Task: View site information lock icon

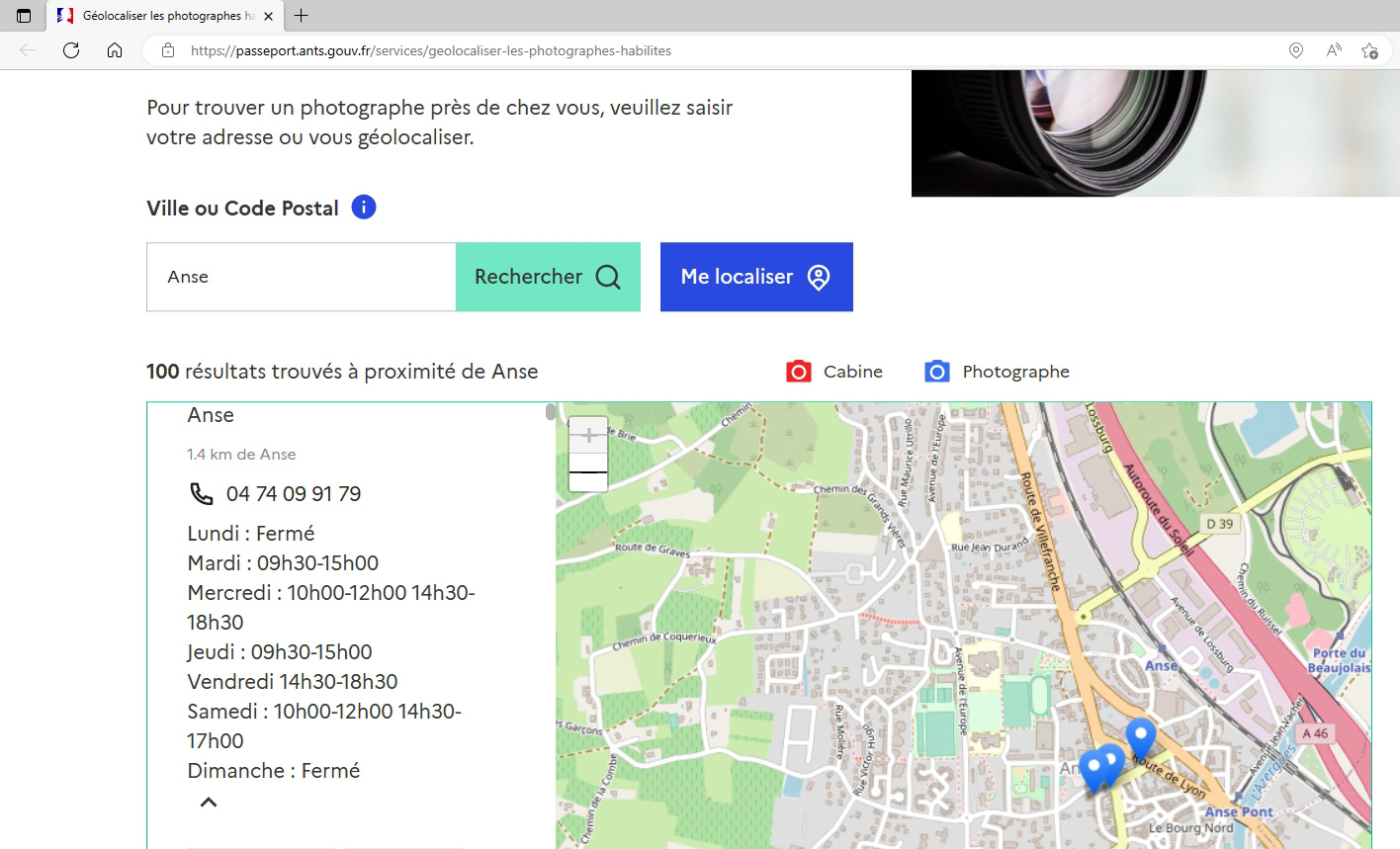Action: click(168, 50)
